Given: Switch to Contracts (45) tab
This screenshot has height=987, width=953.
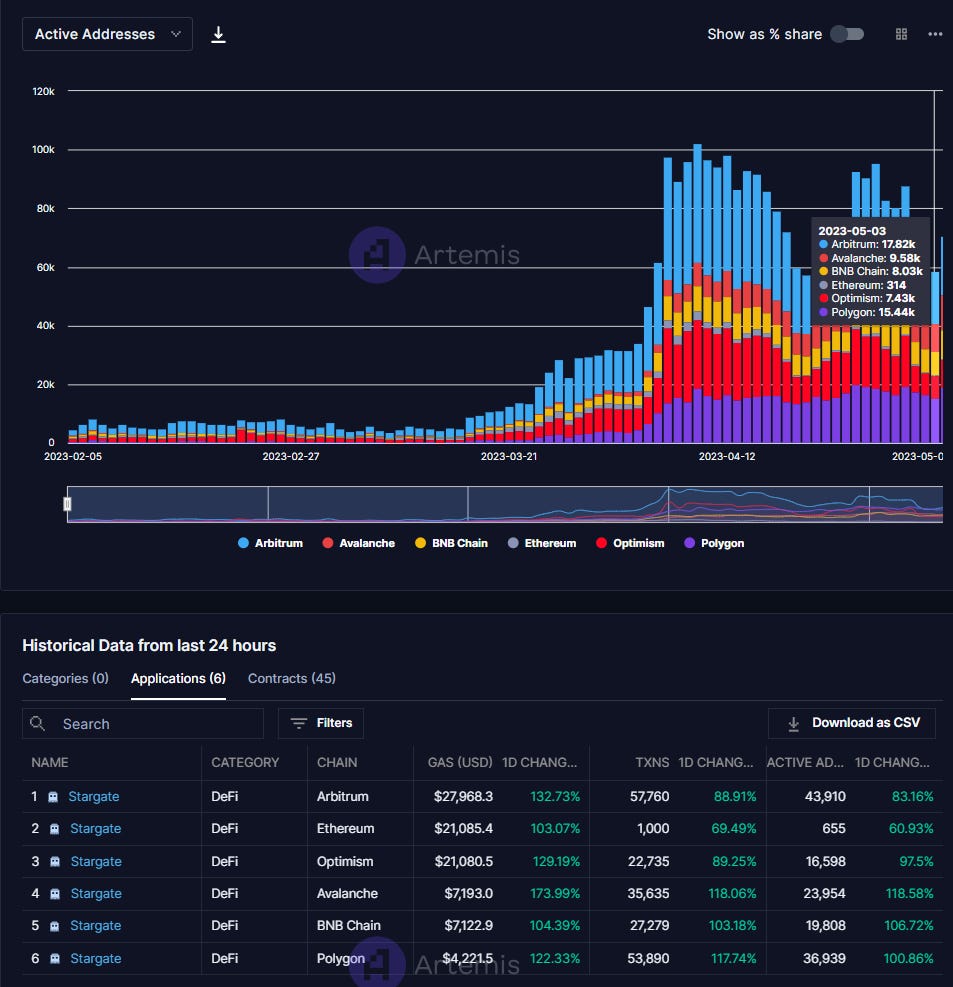Looking at the screenshot, I should pos(291,679).
